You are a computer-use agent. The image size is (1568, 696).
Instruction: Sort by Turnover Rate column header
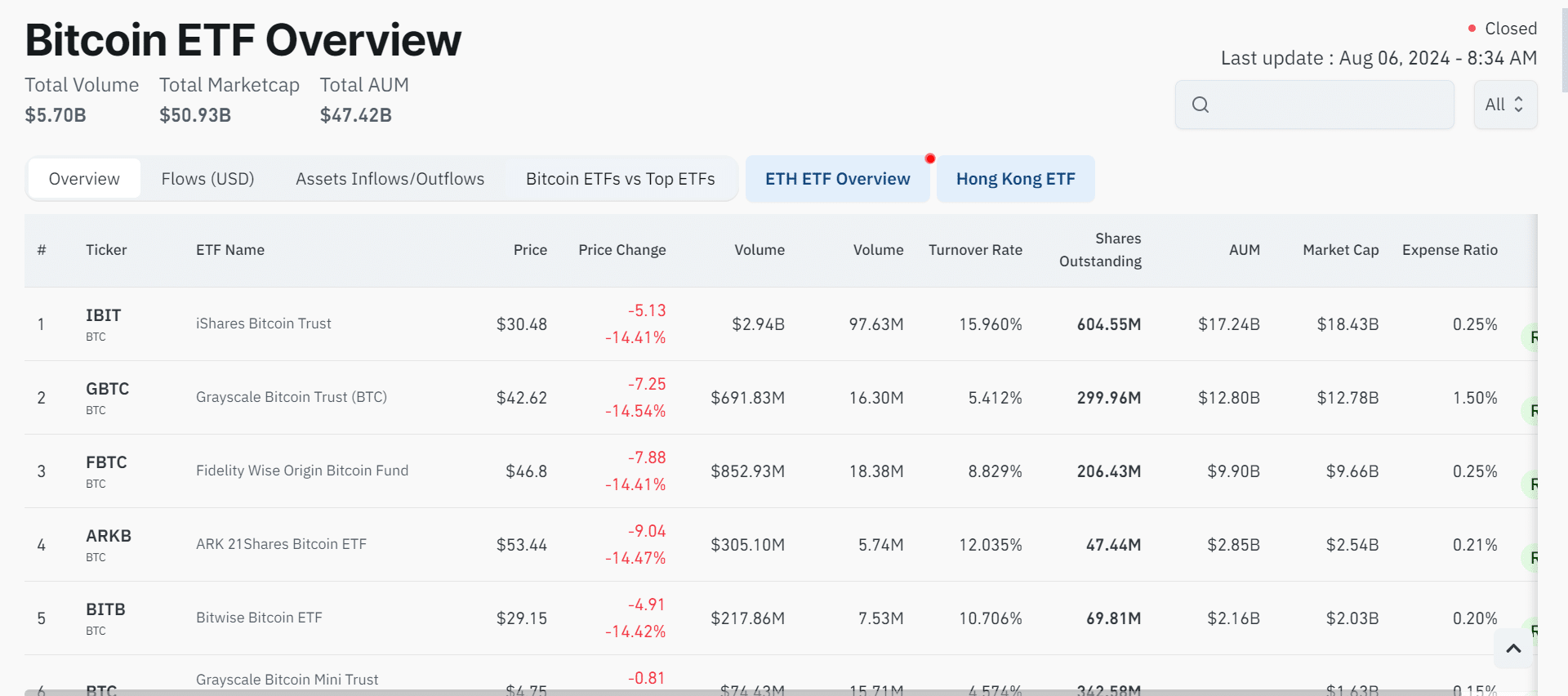point(975,250)
